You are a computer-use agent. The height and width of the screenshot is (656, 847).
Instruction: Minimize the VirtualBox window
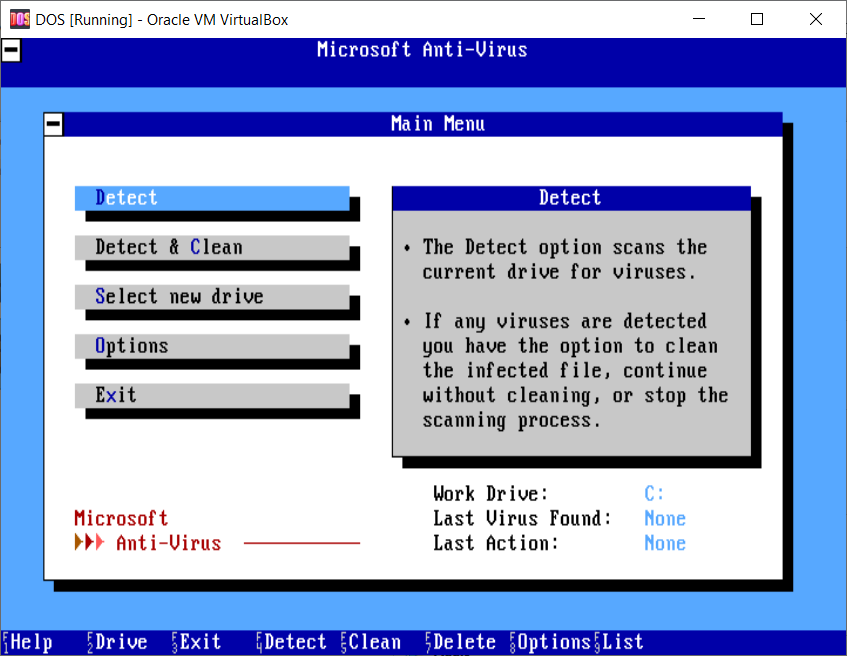tap(699, 19)
